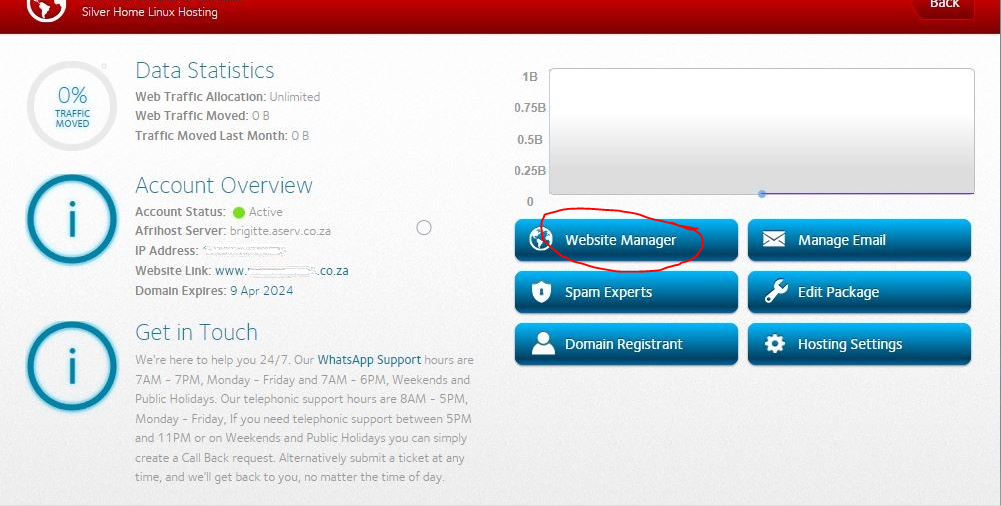
Task: Click the shield icon on Spam Experts
Action: 541,292
